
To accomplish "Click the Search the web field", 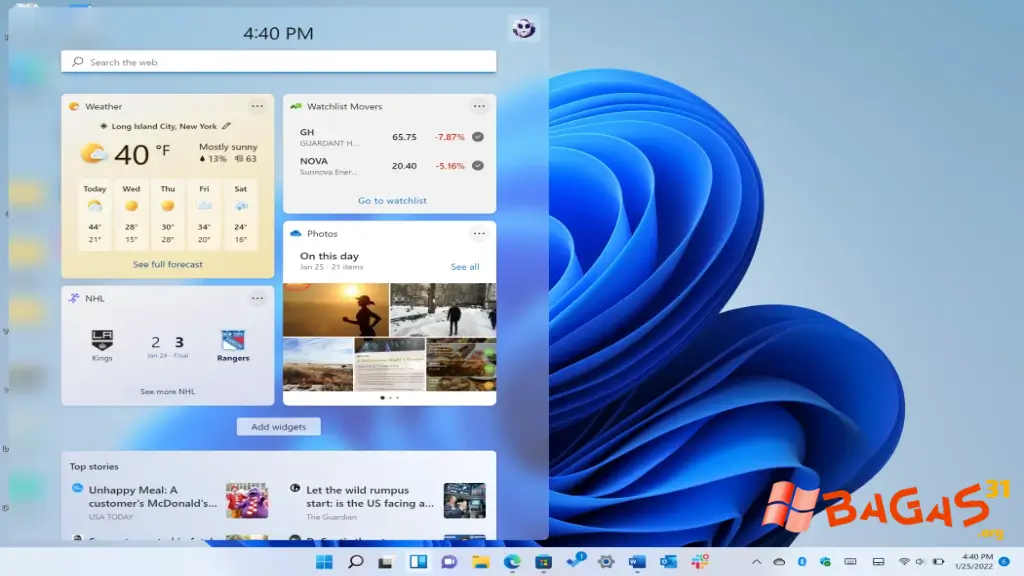I will pyautogui.click(x=279, y=62).
